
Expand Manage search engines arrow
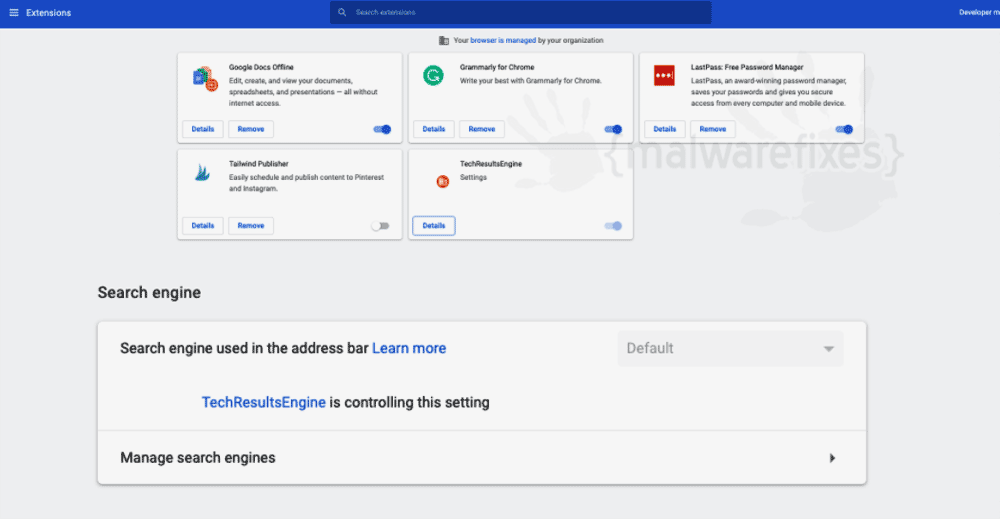832,458
